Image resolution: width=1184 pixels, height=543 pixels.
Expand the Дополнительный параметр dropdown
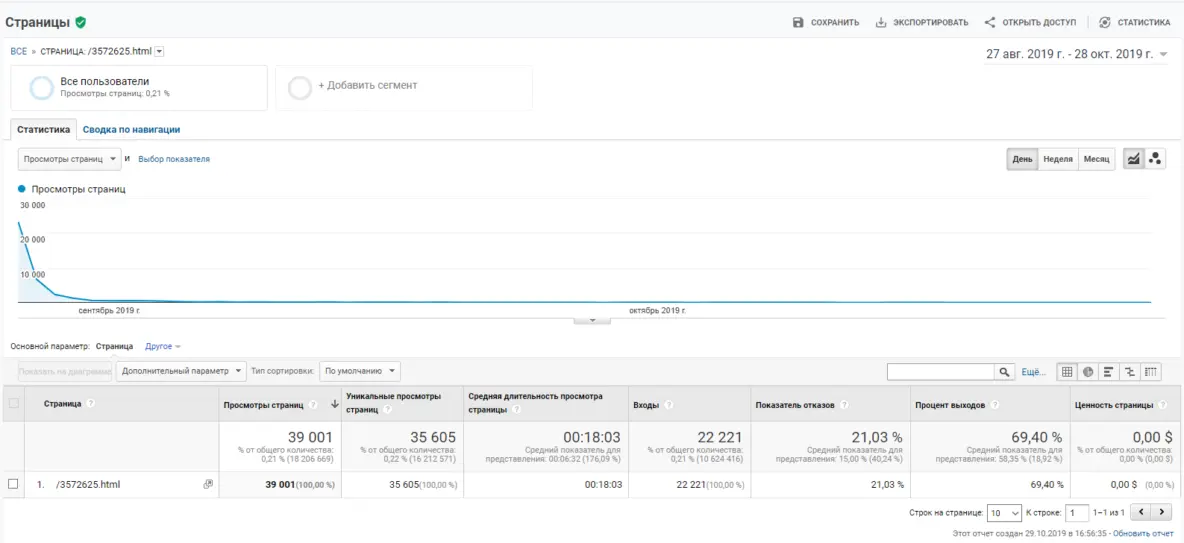(181, 371)
